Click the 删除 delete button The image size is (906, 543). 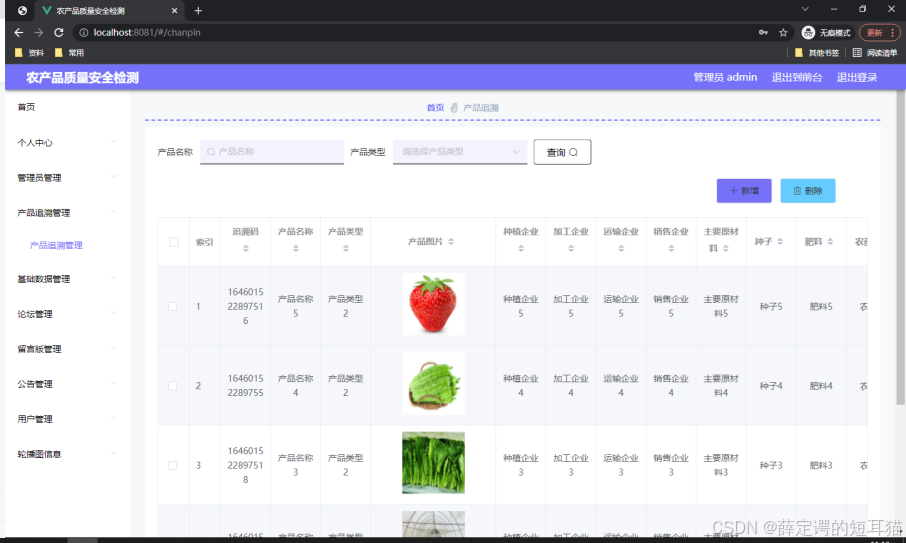click(x=808, y=191)
